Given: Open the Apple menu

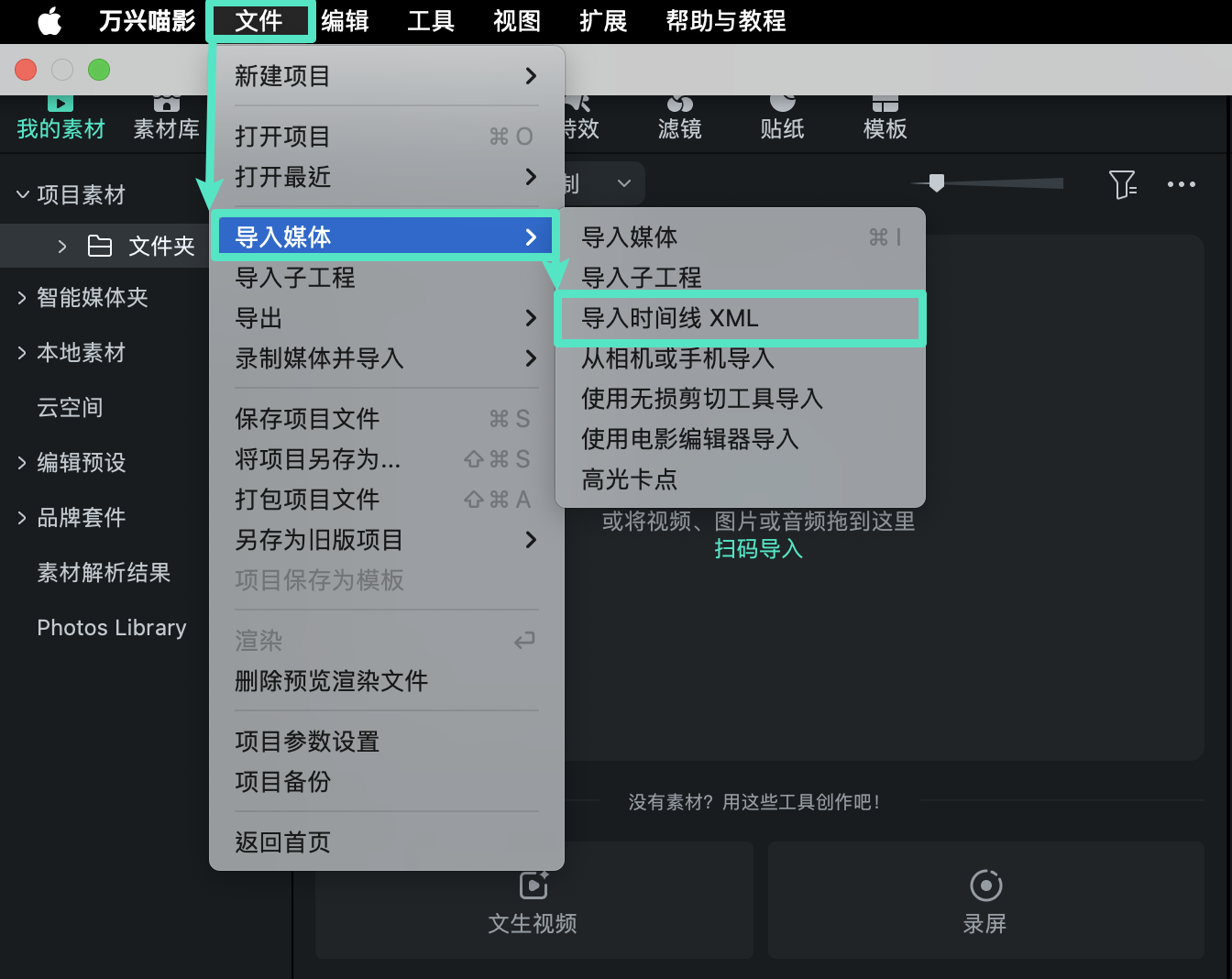Looking at the screenshot, I should 49,20.
